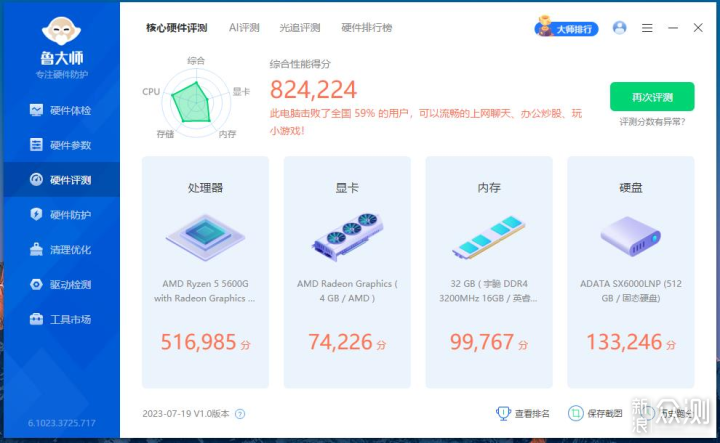Screen dimensions: 720x443
Task: Click the memory stick illustration
Action: click(489, 237)
